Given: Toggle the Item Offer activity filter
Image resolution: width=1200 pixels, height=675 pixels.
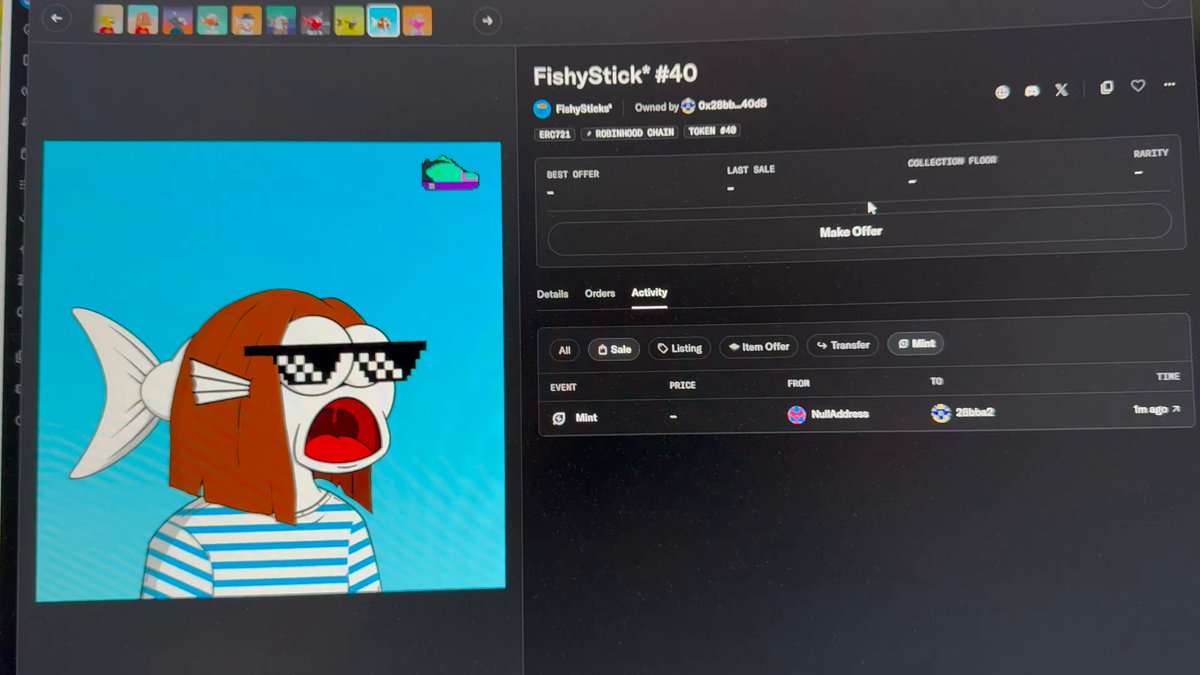Looking at the screenshot, I should pos(758,347).
